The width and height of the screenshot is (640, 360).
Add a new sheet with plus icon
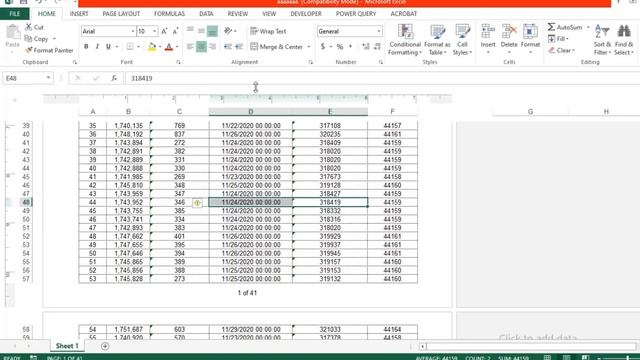click(105, 346)
